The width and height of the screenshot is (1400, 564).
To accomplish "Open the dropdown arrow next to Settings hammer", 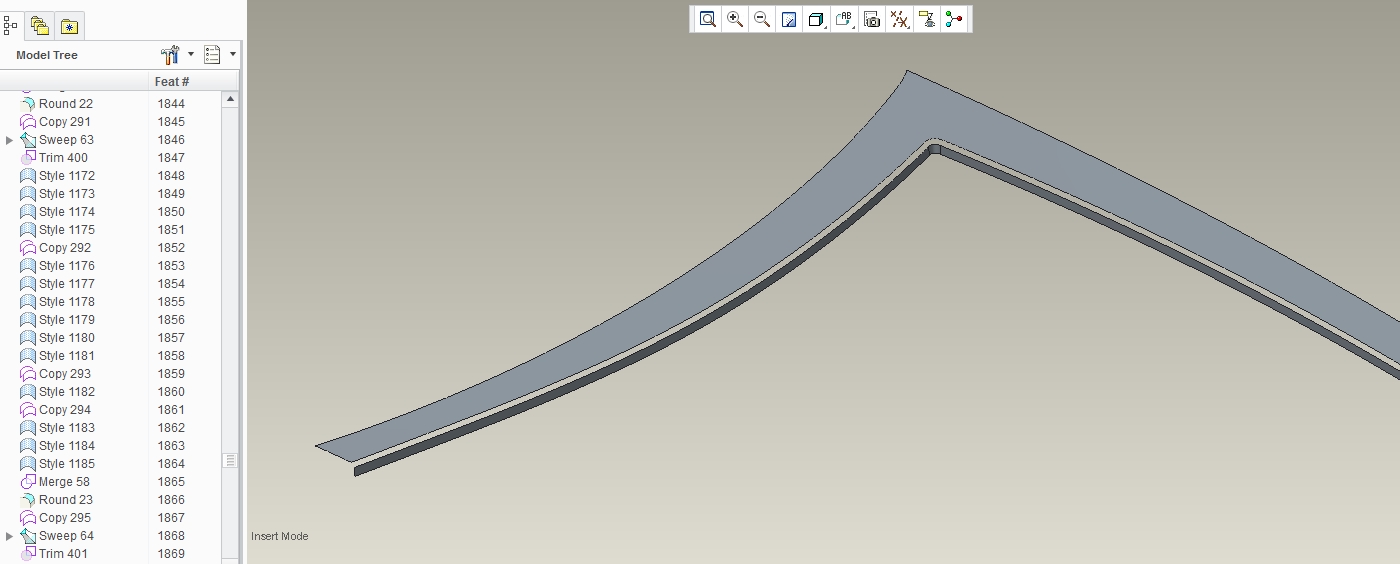I will coord(191,55).
